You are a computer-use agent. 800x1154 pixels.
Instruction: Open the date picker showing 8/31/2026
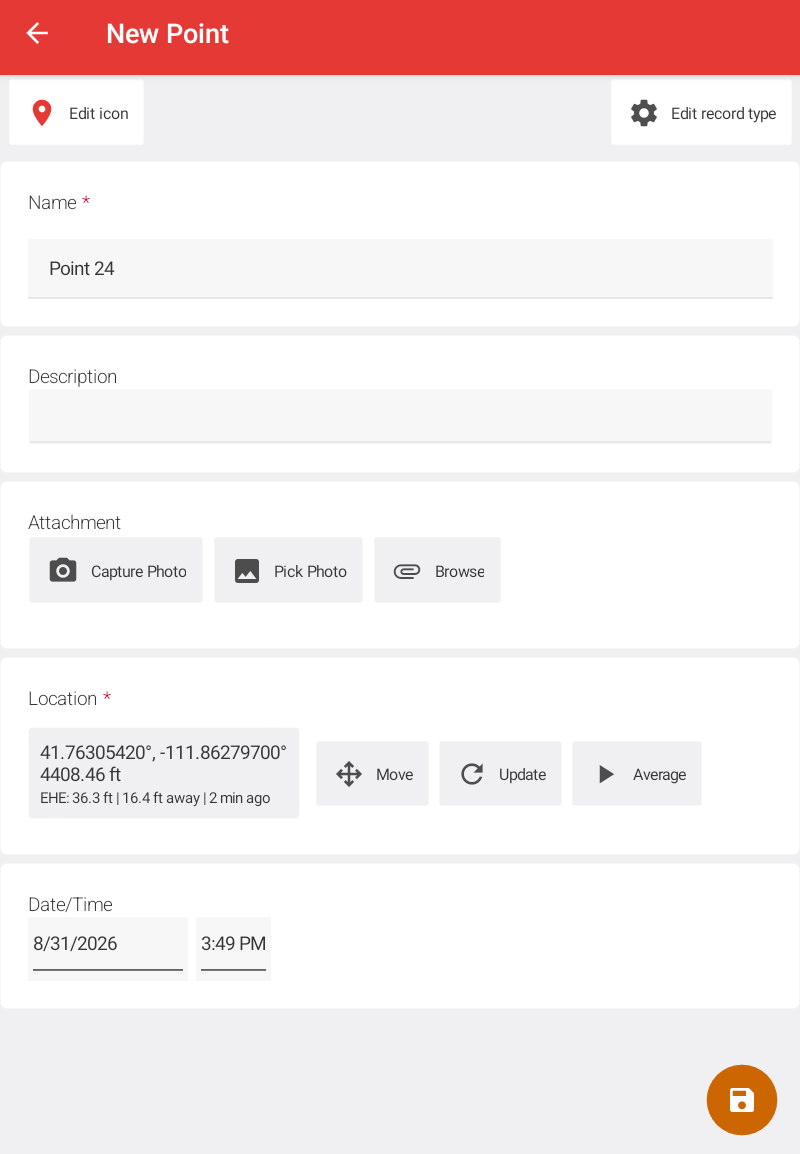click(x=108, y=948)
